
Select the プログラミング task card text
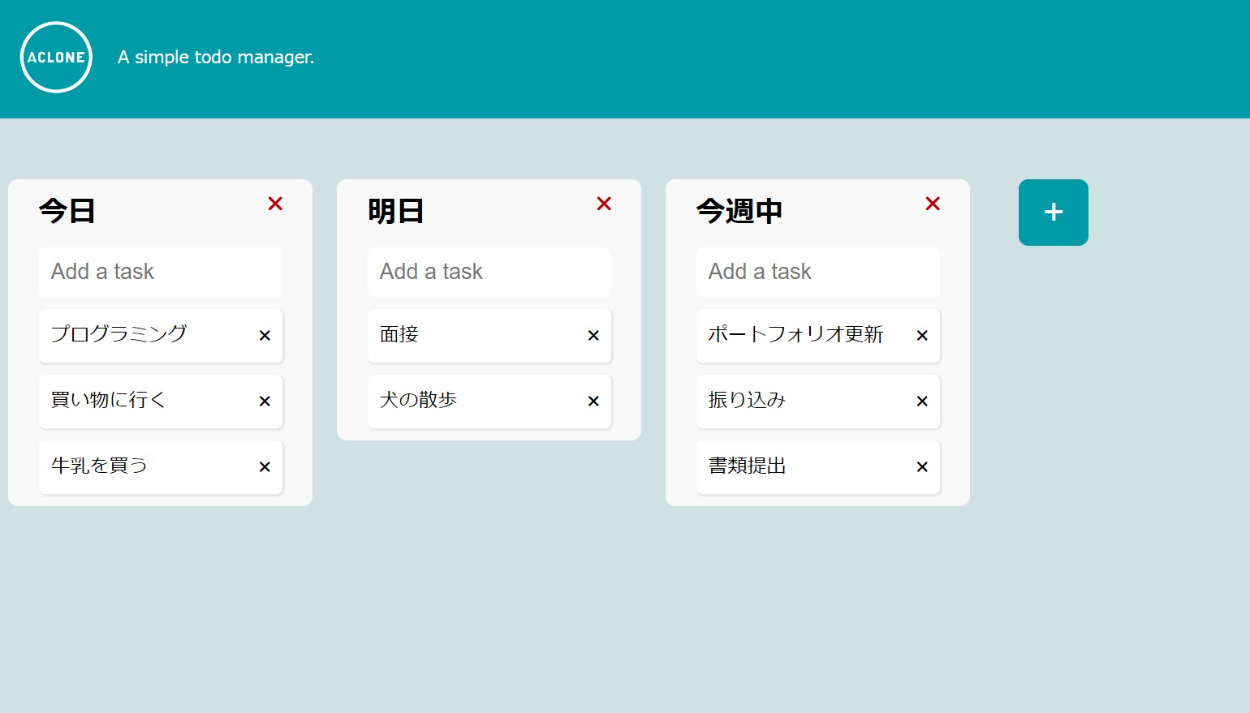(x=119, y=335)
